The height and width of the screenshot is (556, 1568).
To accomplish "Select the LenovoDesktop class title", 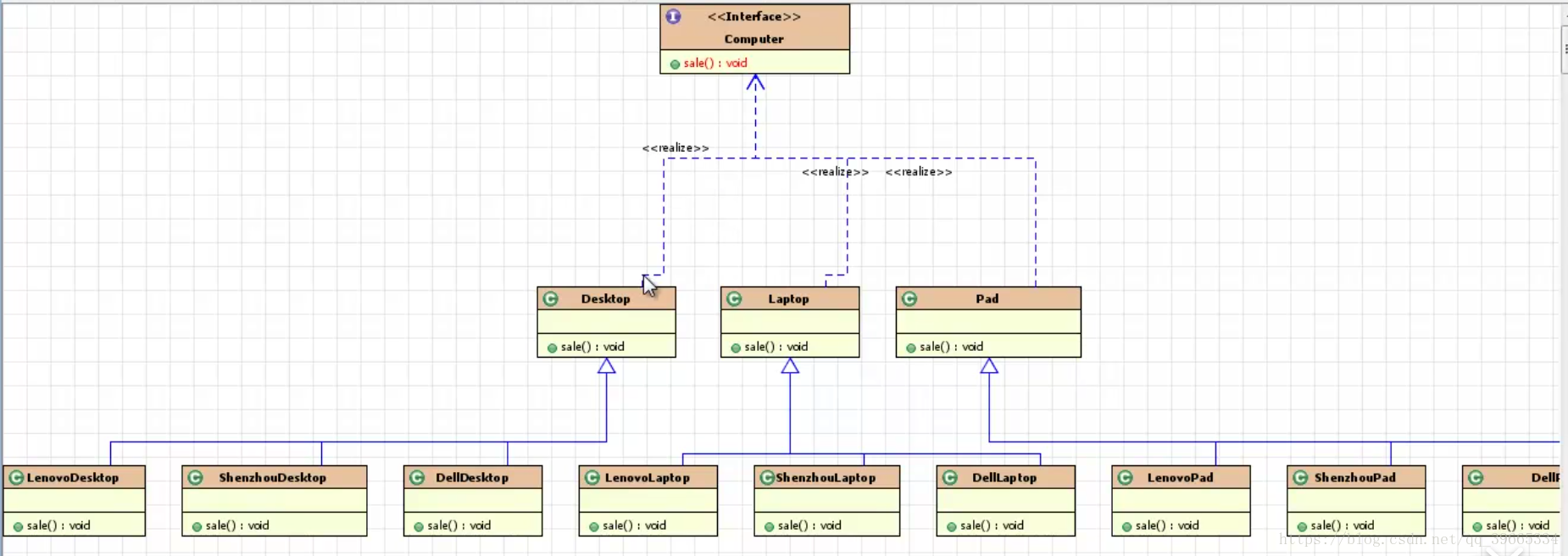I will click(x=73, y=477).
